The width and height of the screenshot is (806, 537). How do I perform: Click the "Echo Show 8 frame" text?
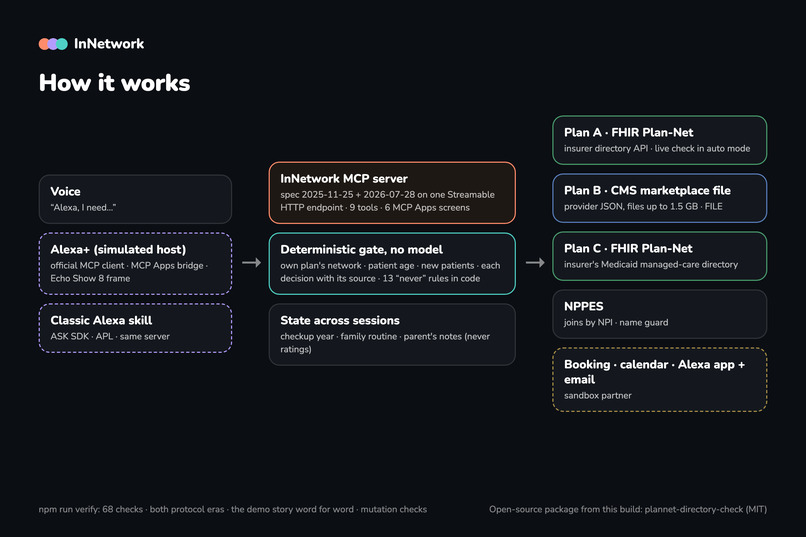click(x=90, y=279)
